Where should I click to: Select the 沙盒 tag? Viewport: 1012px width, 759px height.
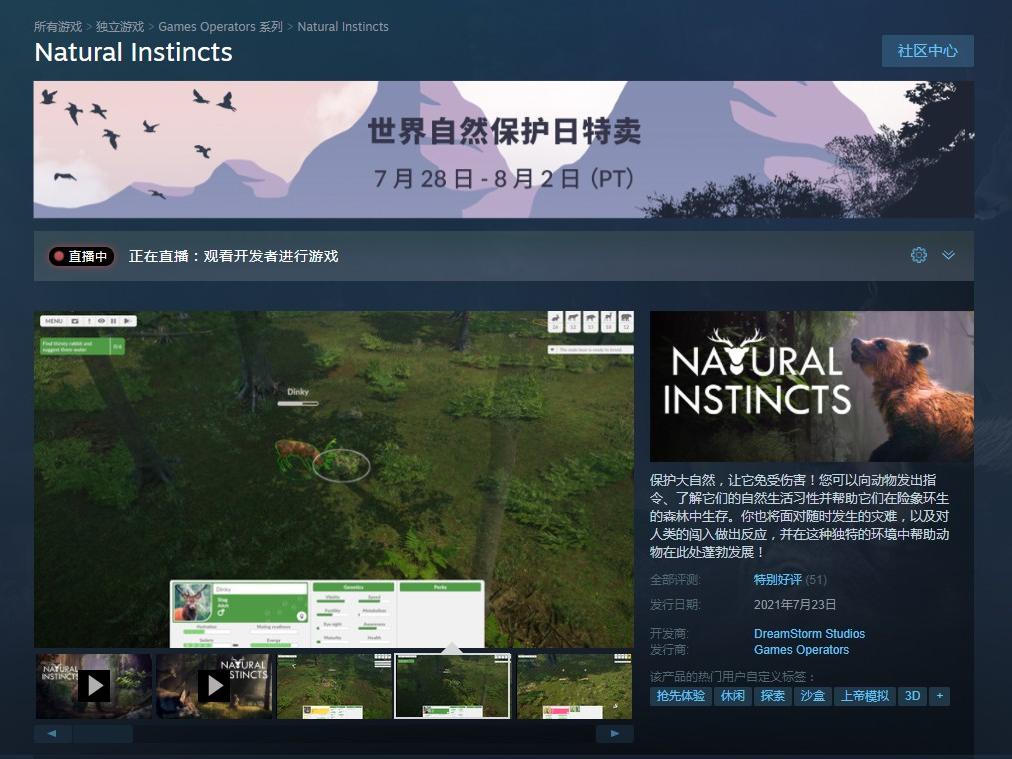coord(813,696)
